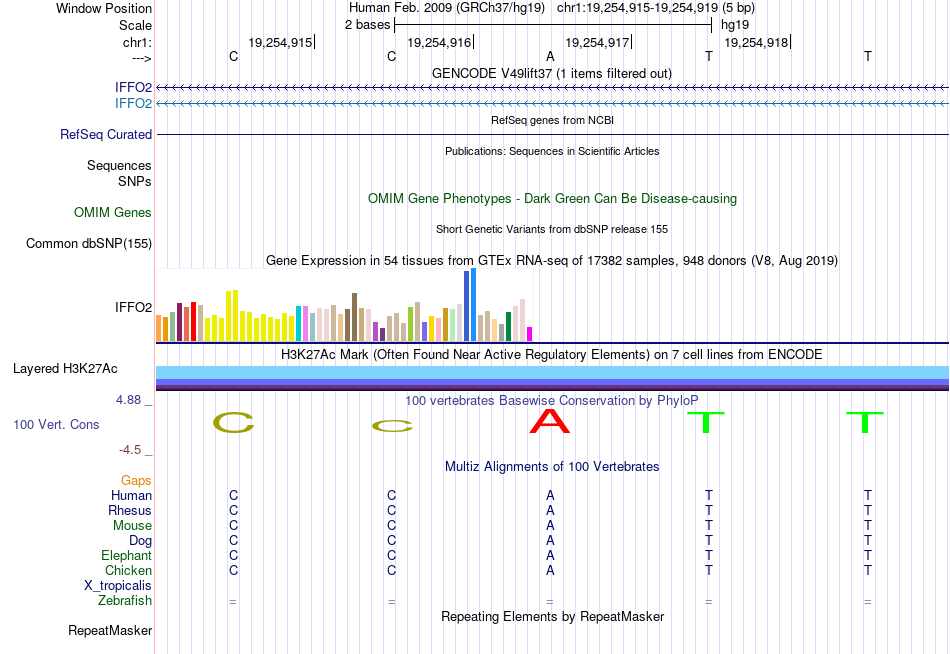Click the 19,254,918 ruler position
The height and width of the screenshot is (654, 950).
click(x=756, y=42)
